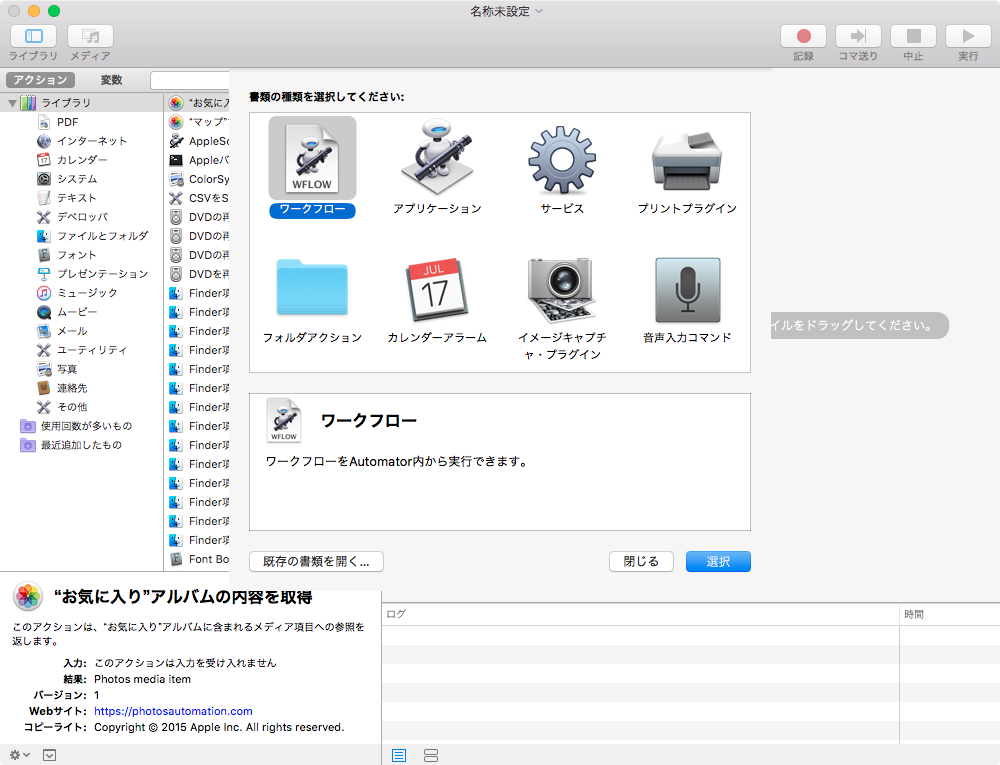The width and height of the screenshot is (1000, 765).
Task: Select the サービス gear icon
Action: [562, 159]
